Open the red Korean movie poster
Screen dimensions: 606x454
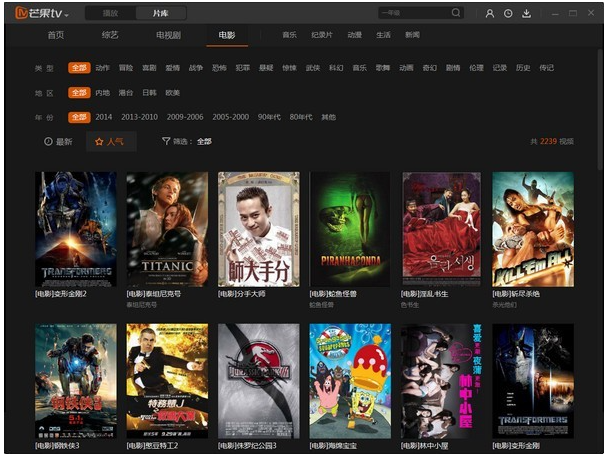coord(441,229)
